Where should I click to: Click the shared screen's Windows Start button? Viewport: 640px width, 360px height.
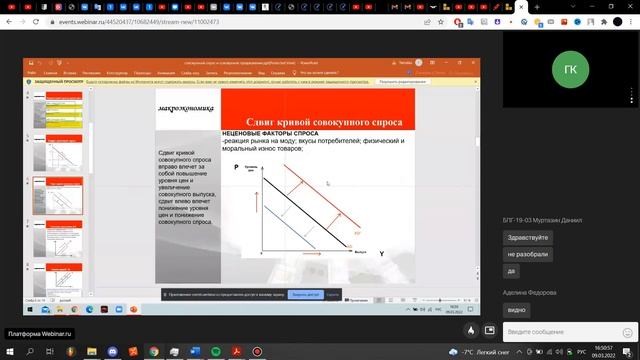[x=30, y=309]
